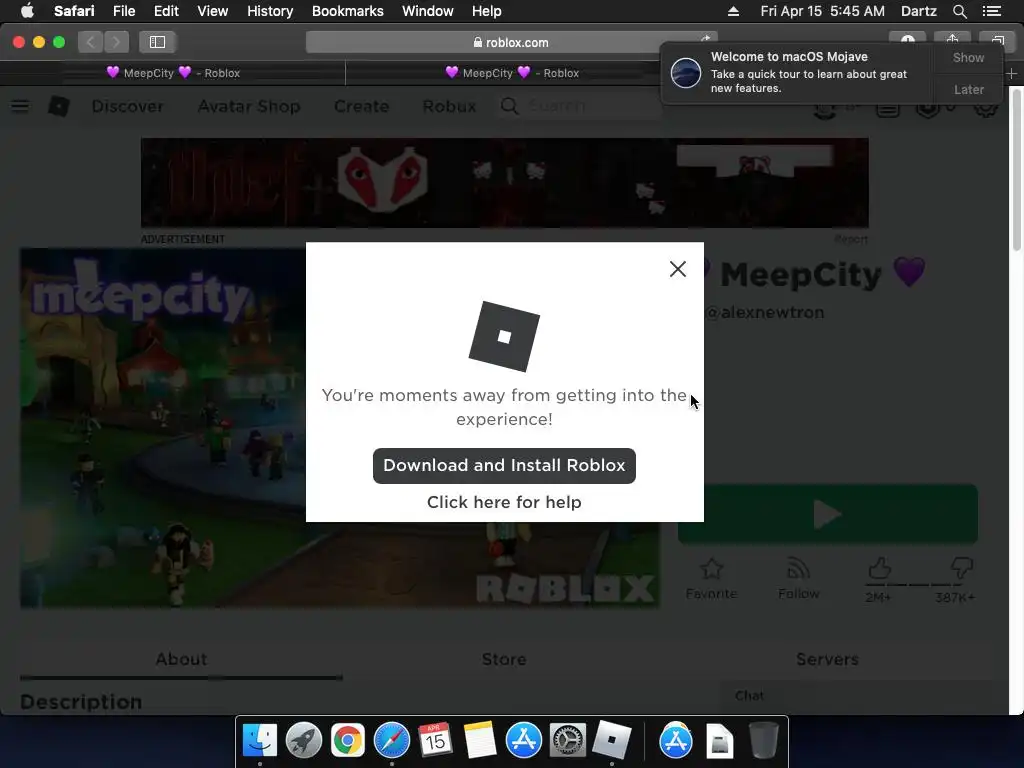The image size is (1024, 768).
Task: Toggle Favorite star for MeepCity
Action: [711, 578]
